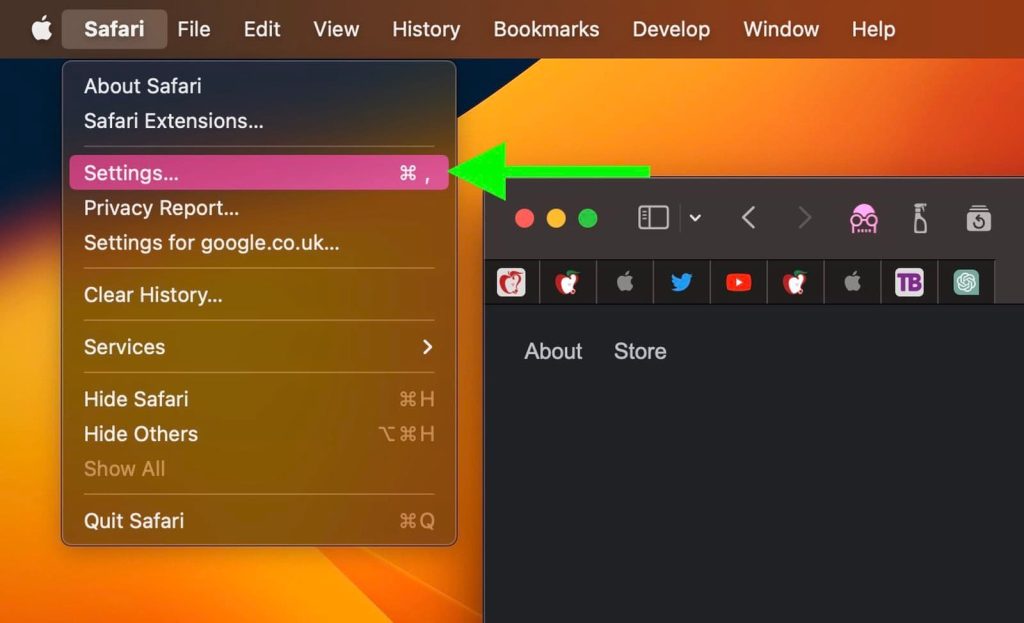Toggle the Safari sidebar icon
Viewport: 1024px width, 623px height.
653,217
